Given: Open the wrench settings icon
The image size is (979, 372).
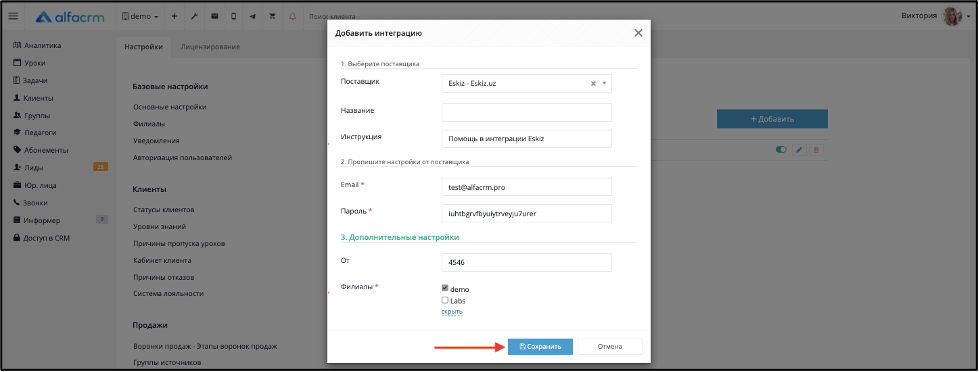Looking at the screenshot, I should click(194, 16).
